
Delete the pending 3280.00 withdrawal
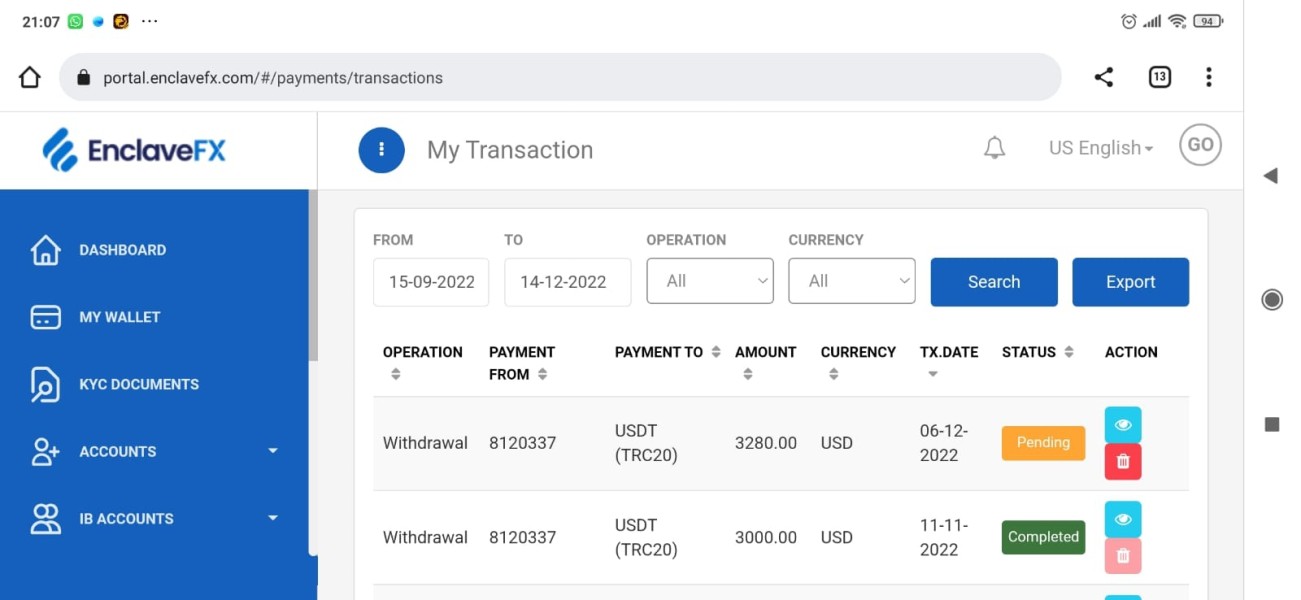point(1122,461)
